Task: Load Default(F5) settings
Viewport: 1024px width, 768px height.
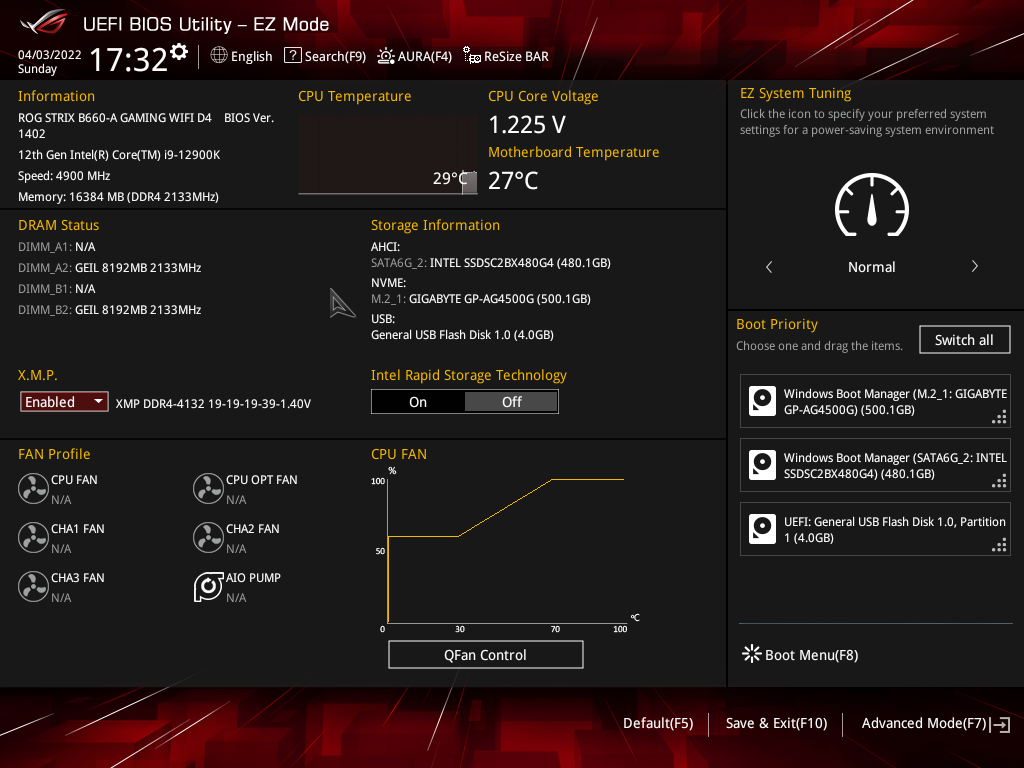Action: click(x=658, y=723)
